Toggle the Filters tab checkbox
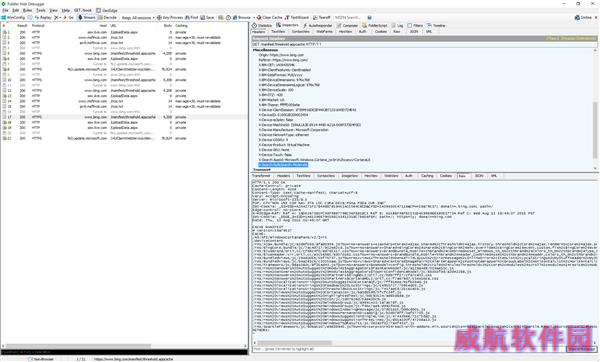The image size is (600, 362). pyautogui.click(x=409, y=26)
